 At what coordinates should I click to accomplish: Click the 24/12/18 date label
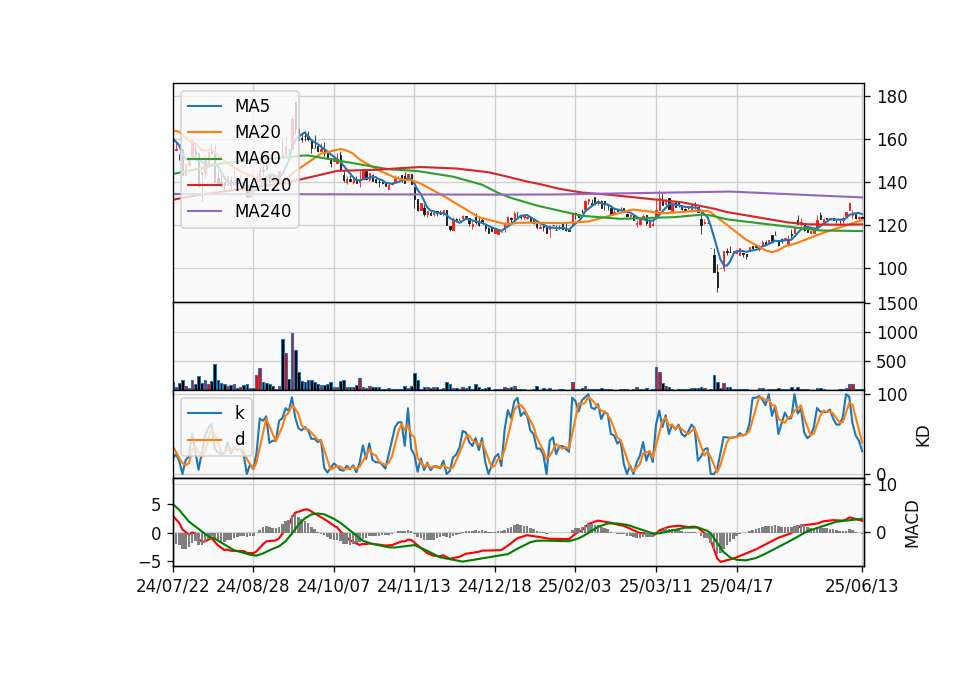(495, 586)
